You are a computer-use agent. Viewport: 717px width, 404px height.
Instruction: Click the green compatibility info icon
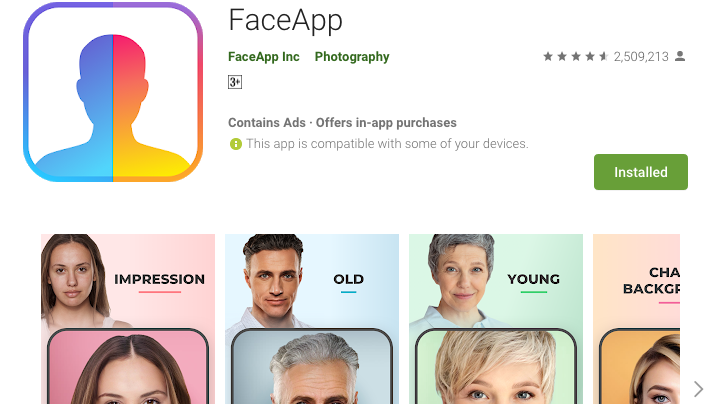pos(235,144)
